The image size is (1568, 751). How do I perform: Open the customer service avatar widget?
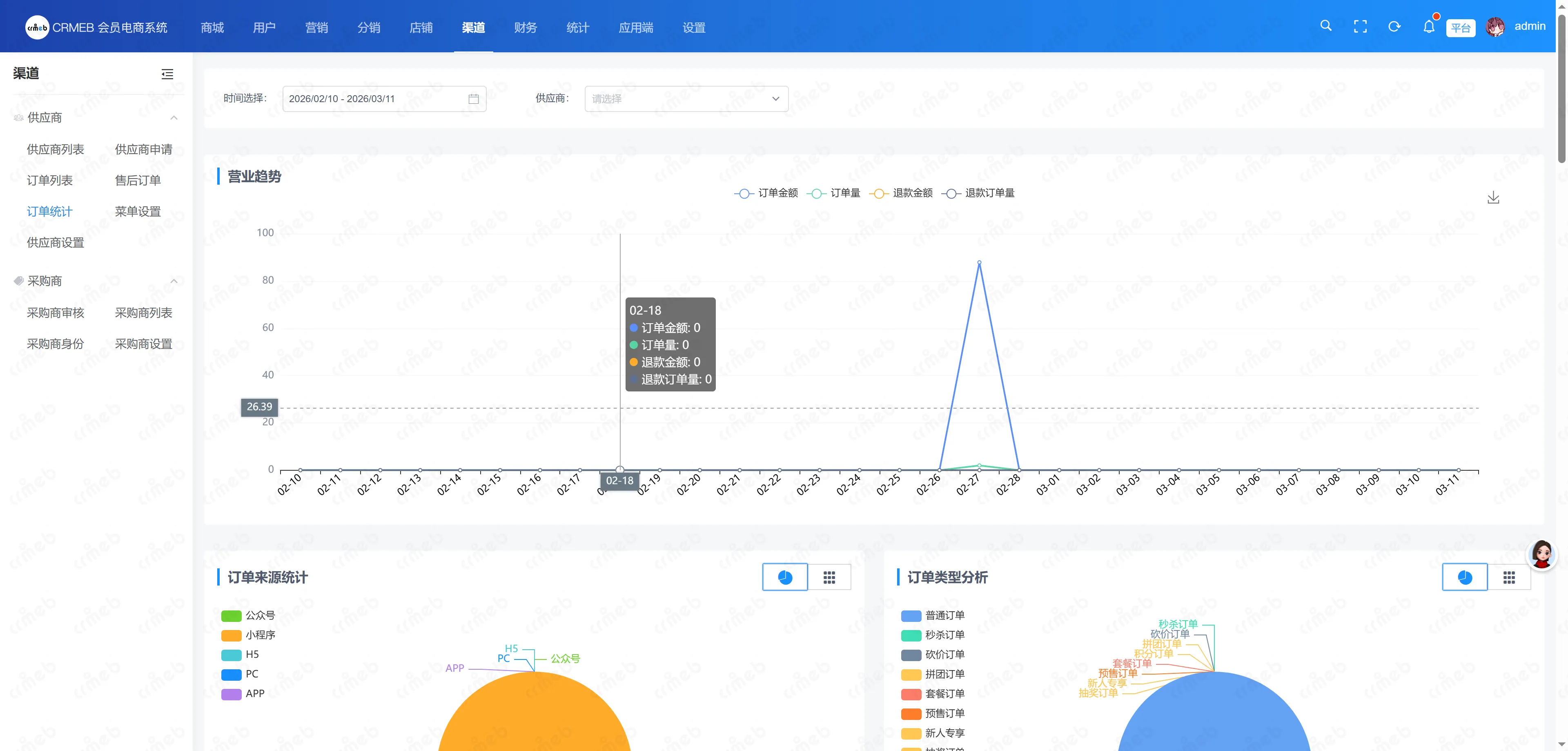click(x=1541, y=554)
